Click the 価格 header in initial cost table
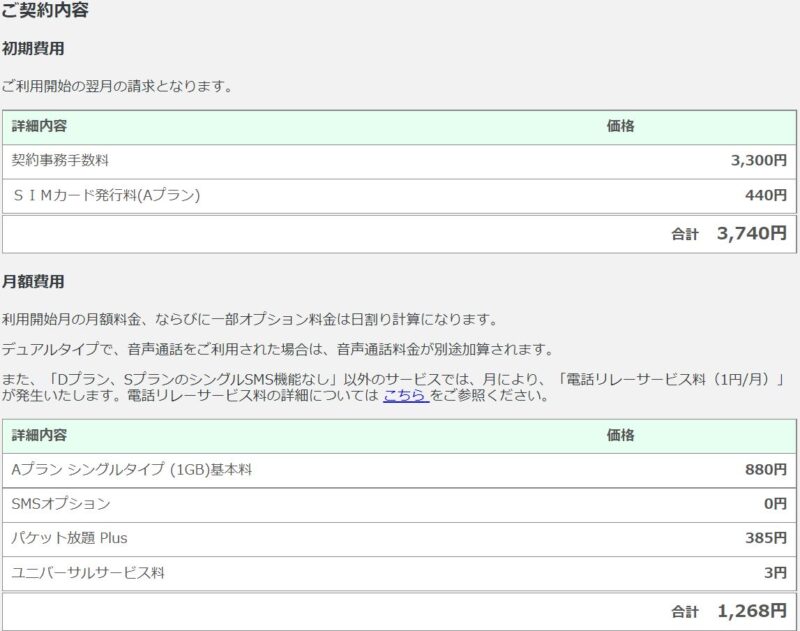 coord(620,126)
